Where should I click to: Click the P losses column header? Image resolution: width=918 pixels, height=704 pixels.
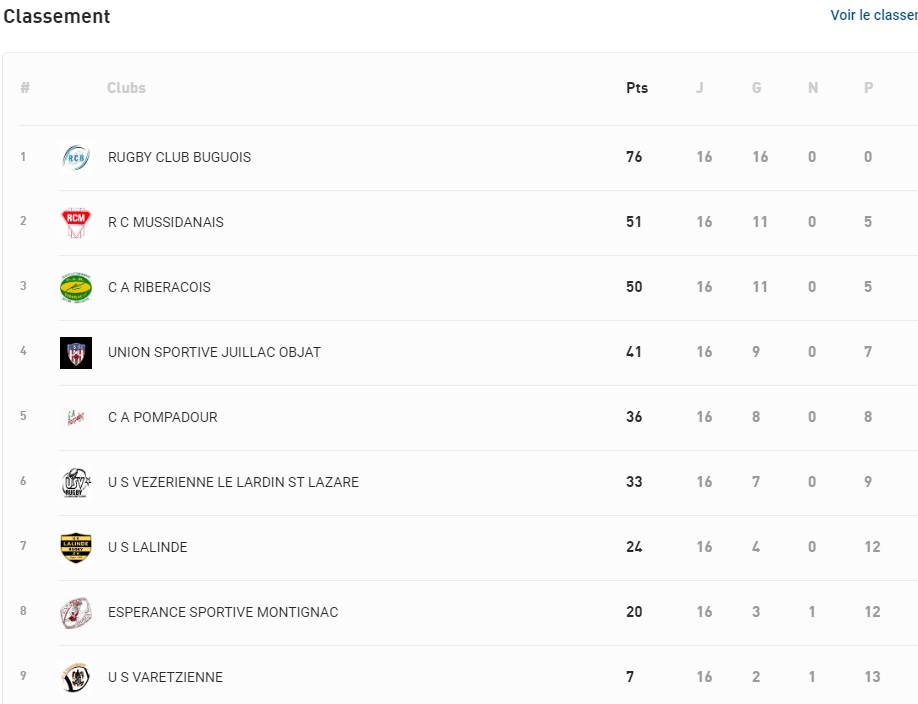(869, 88)
